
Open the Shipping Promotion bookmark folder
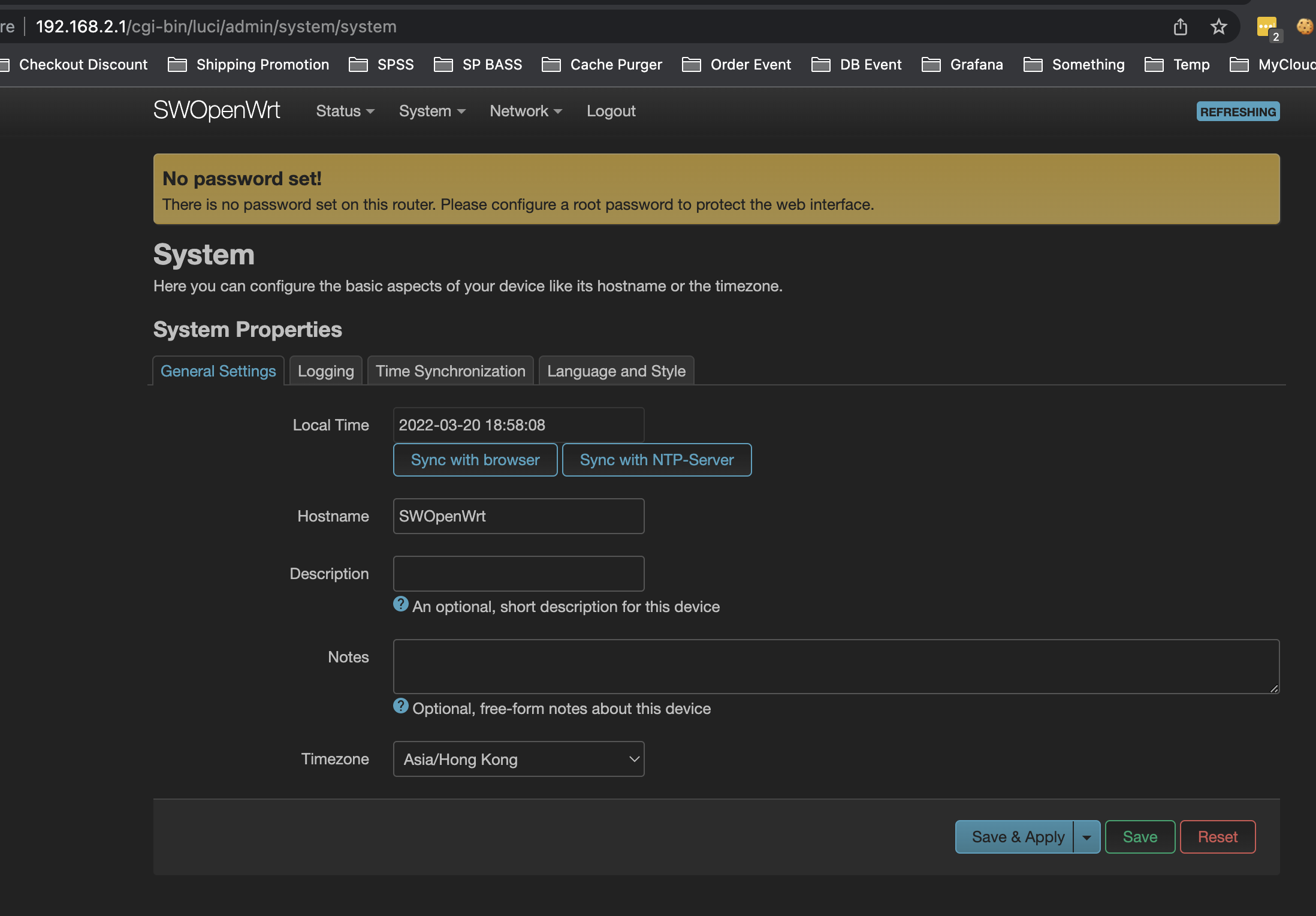263,64
